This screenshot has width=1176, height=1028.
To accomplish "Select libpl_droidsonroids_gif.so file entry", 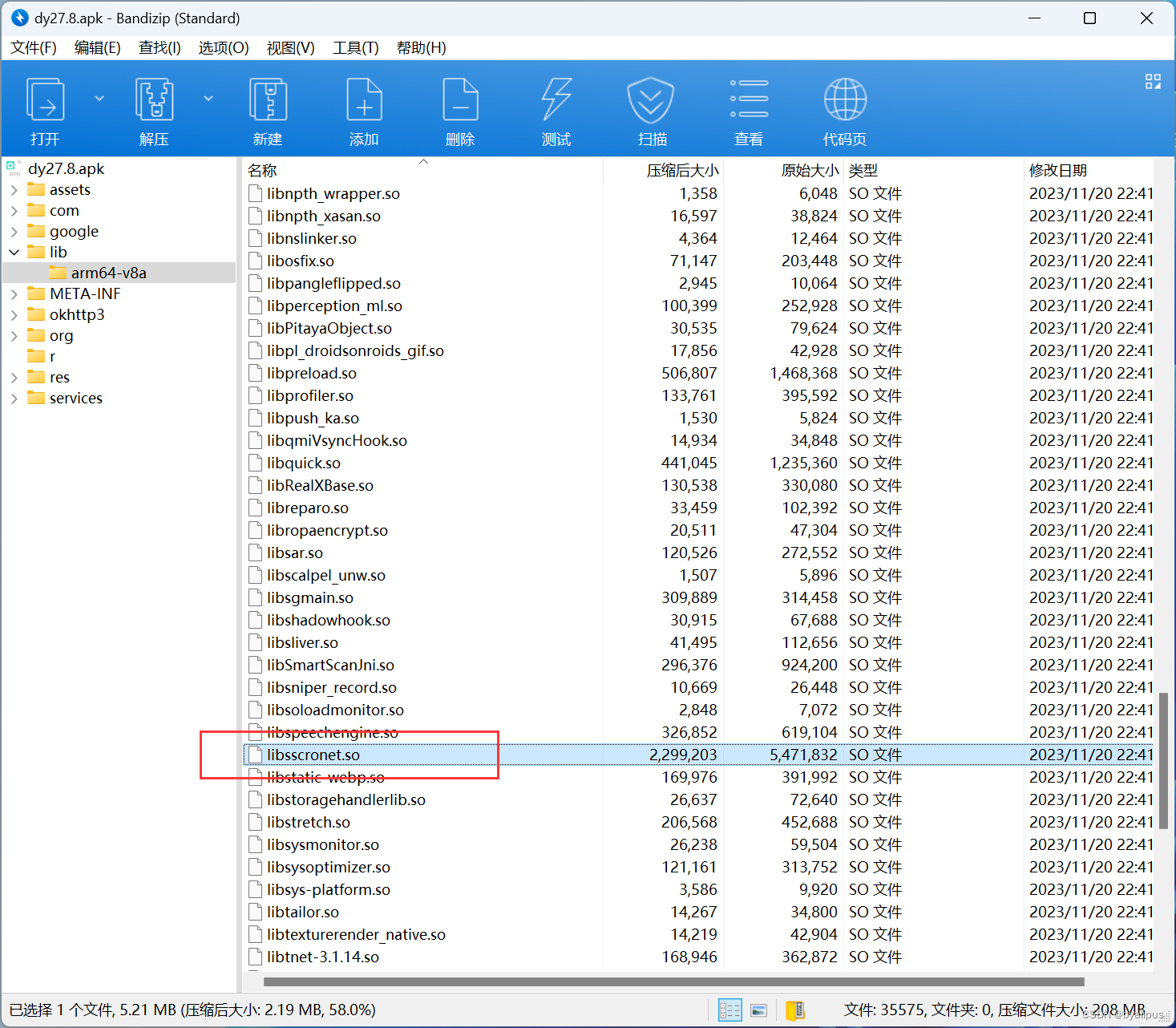I will tap(355, 350).
